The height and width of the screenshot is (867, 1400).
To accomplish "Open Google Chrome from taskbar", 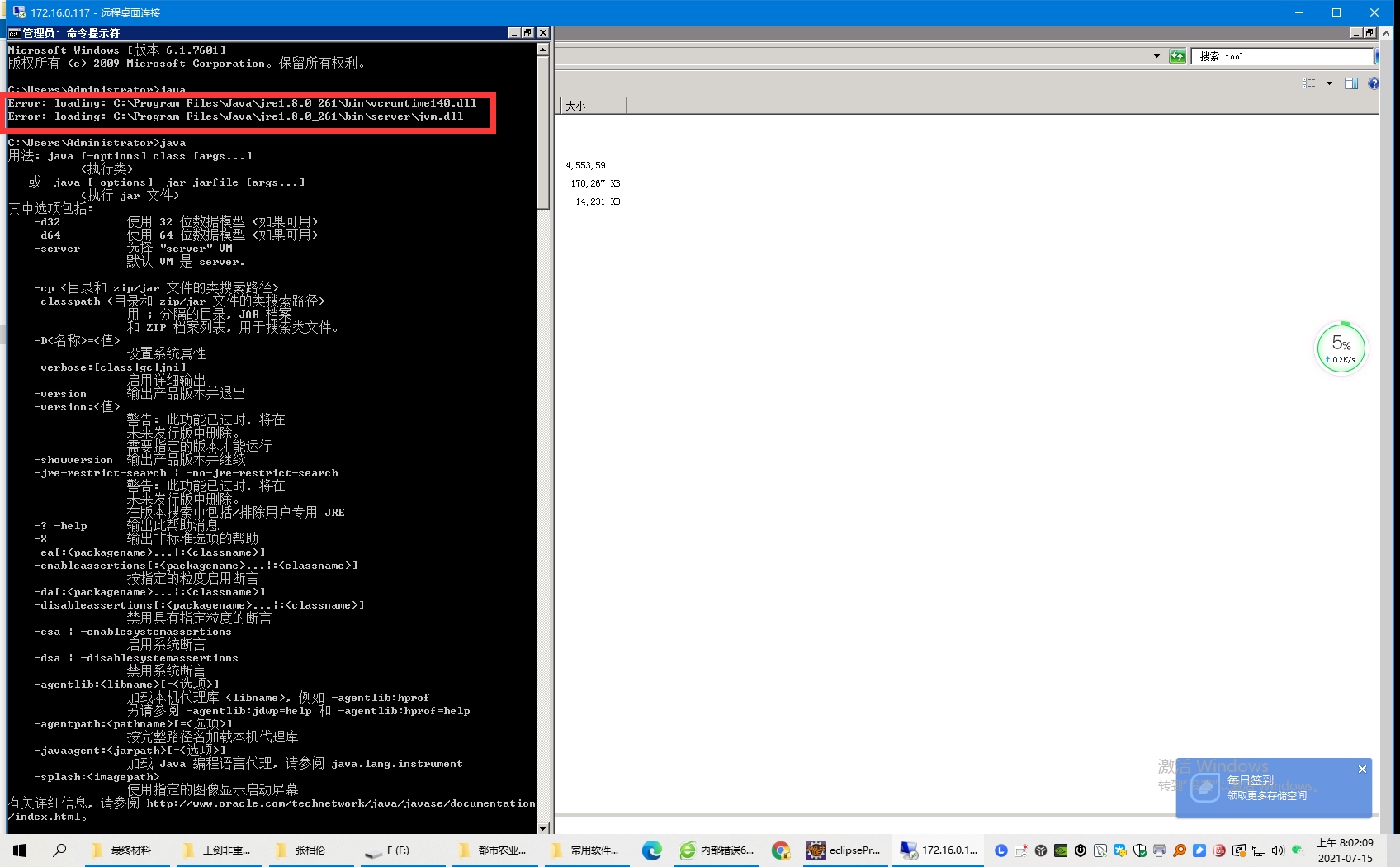I will (781, 850).
